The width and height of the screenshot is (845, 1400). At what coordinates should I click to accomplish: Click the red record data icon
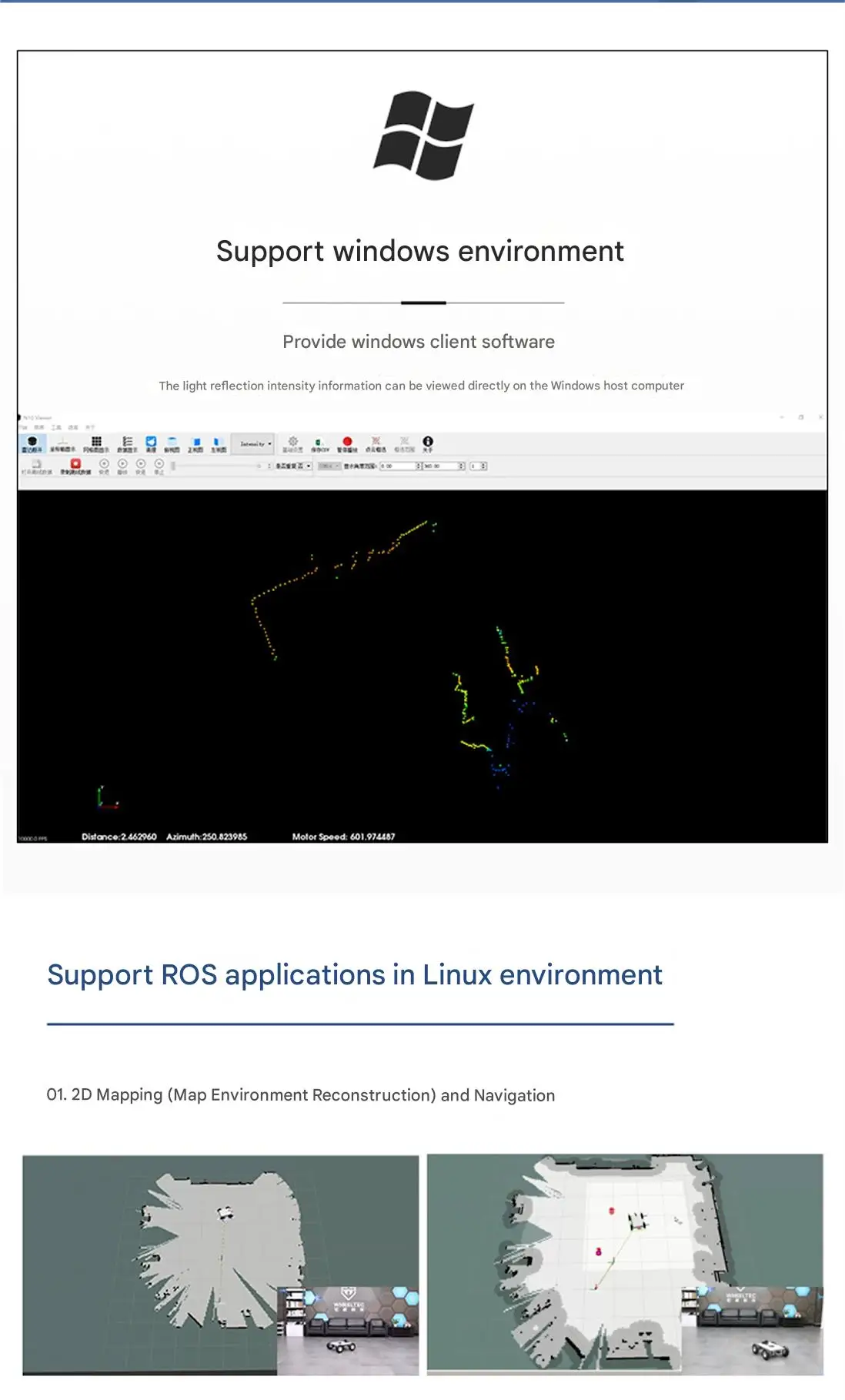[75, 466]
